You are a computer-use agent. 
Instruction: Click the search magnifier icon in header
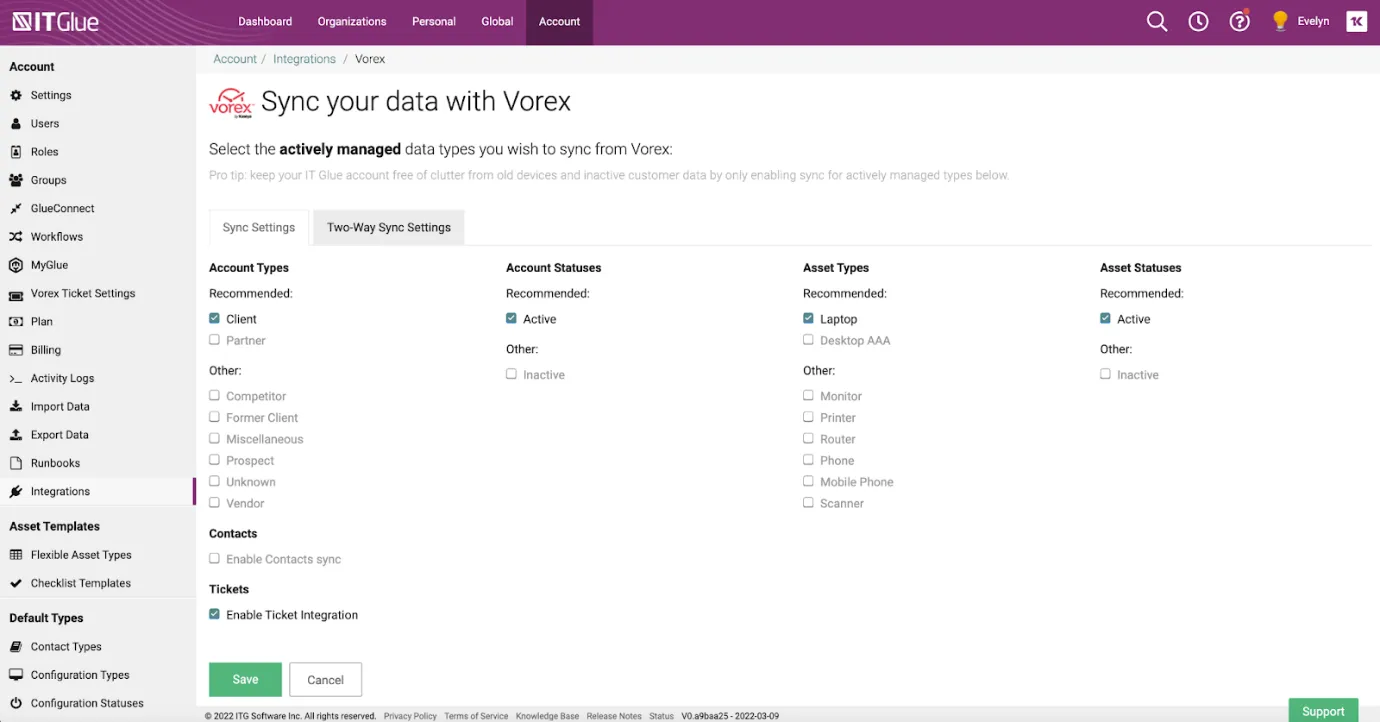point(1156,22)
